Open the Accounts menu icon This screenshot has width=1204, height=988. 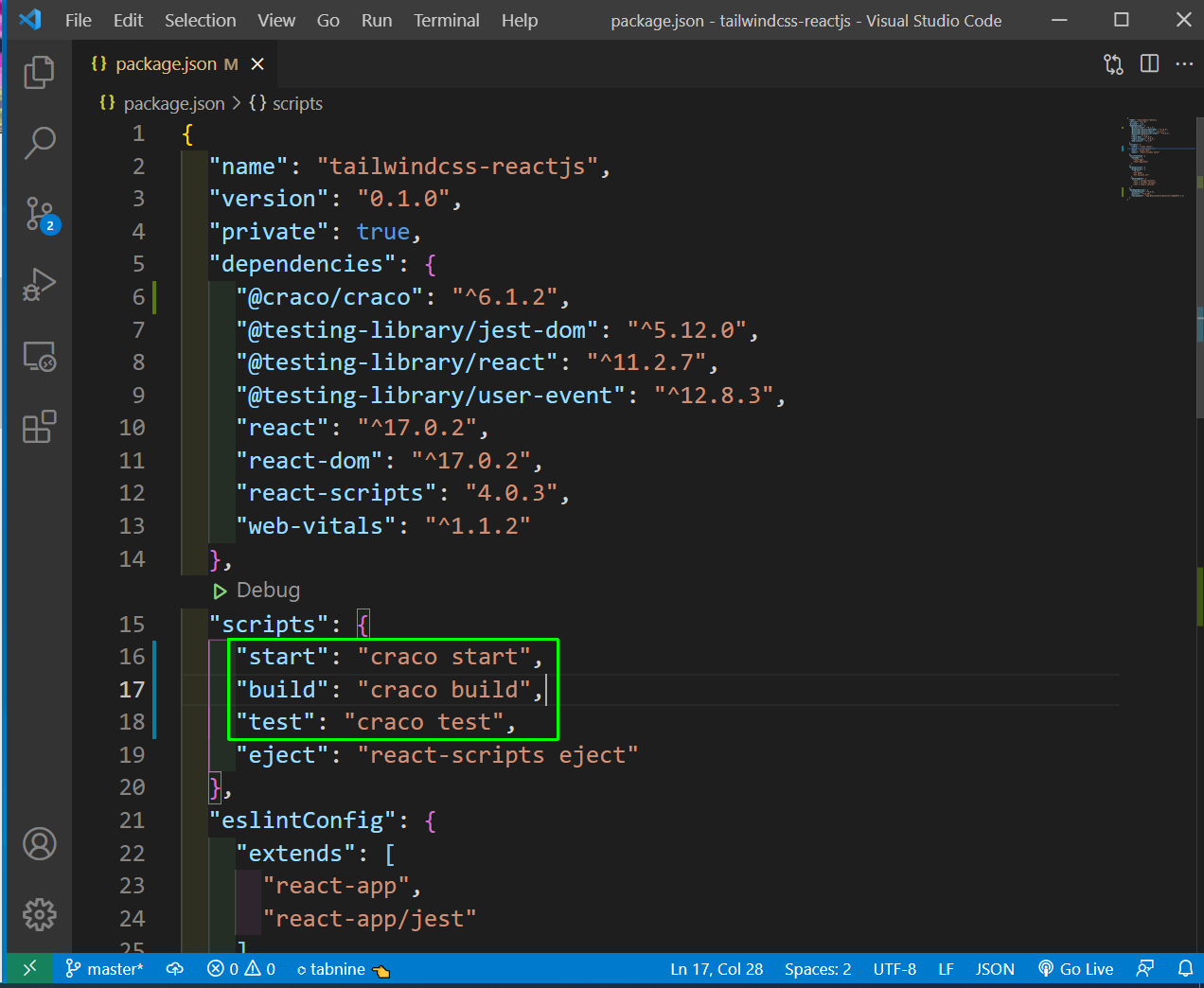(x=39, y=843)
